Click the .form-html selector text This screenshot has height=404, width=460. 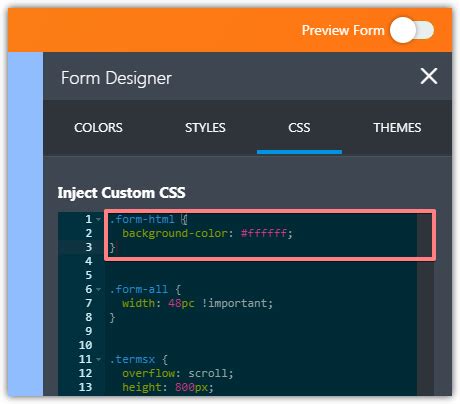[142, 219]
